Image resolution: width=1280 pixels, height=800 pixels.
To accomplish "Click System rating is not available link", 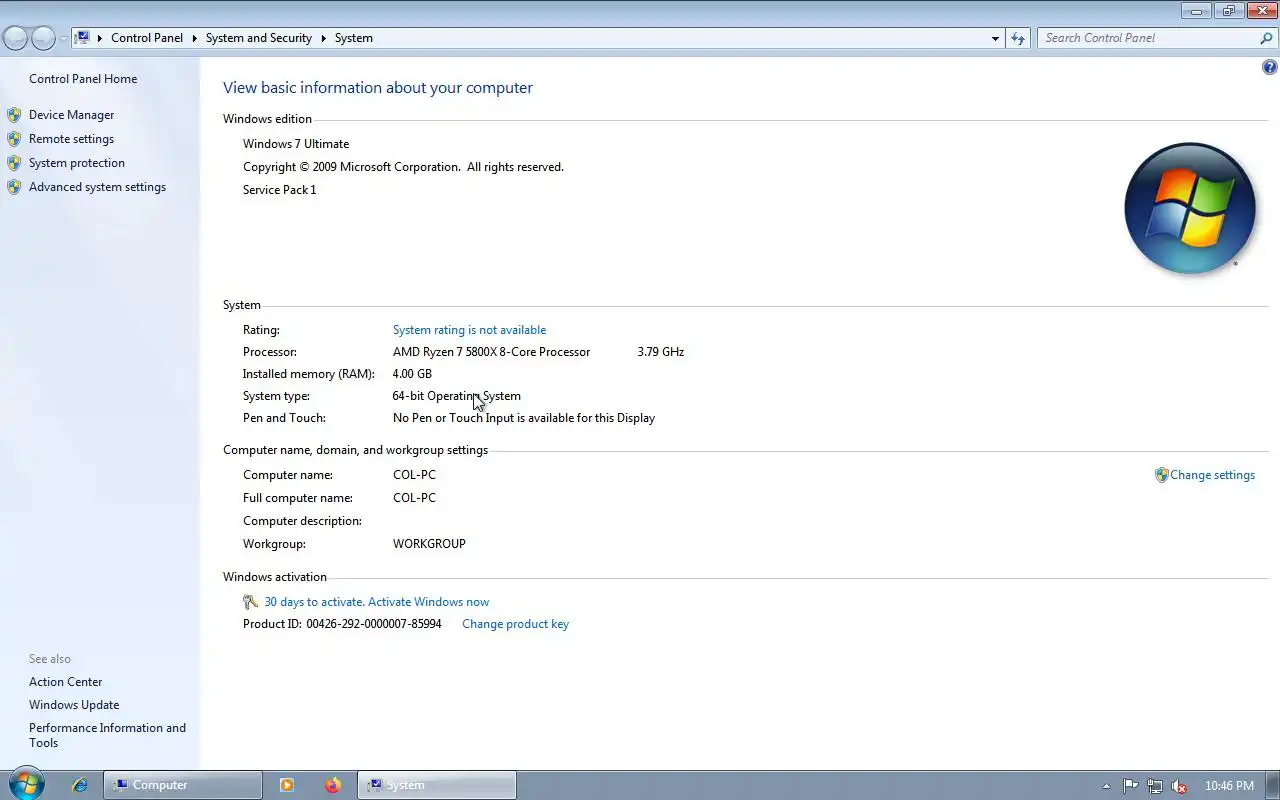I will pos(469,330).
